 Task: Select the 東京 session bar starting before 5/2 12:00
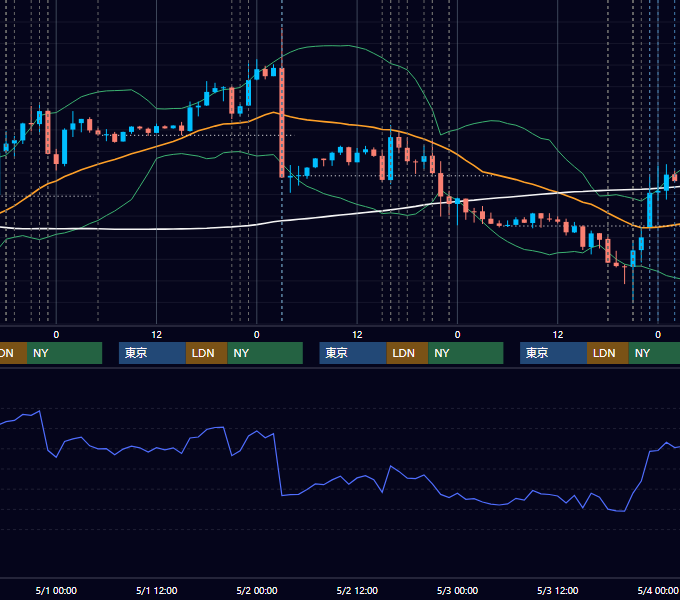(353, 353)
